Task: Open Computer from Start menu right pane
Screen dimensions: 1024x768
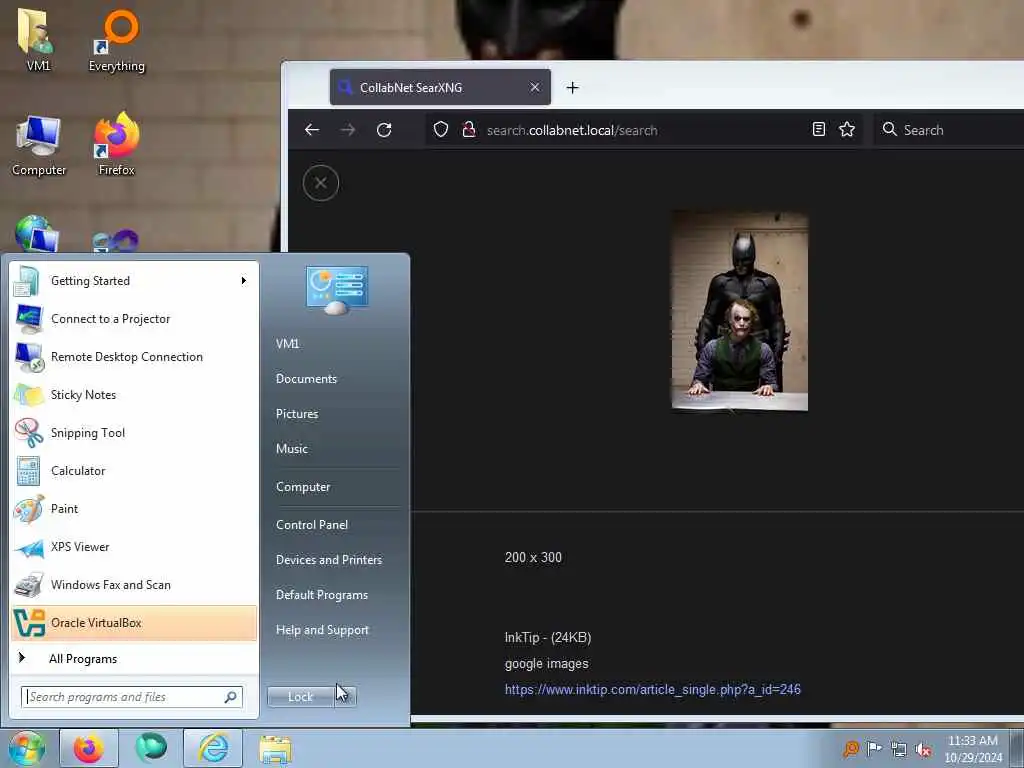Action: [303, 487]
